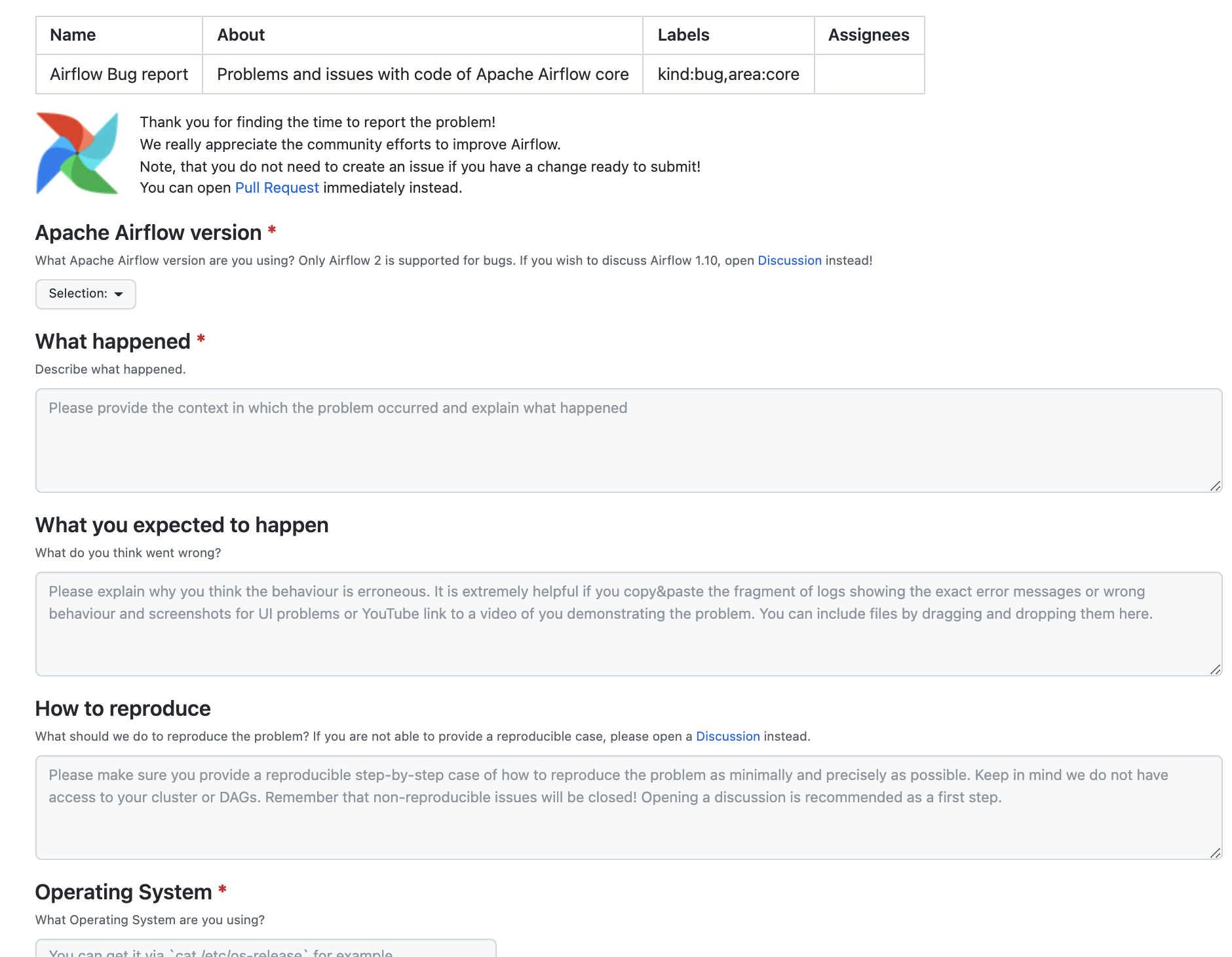Click 'What do you think went wrong?' text
Viewport: 1232px width, 957px height.
[x=128, y=553]
